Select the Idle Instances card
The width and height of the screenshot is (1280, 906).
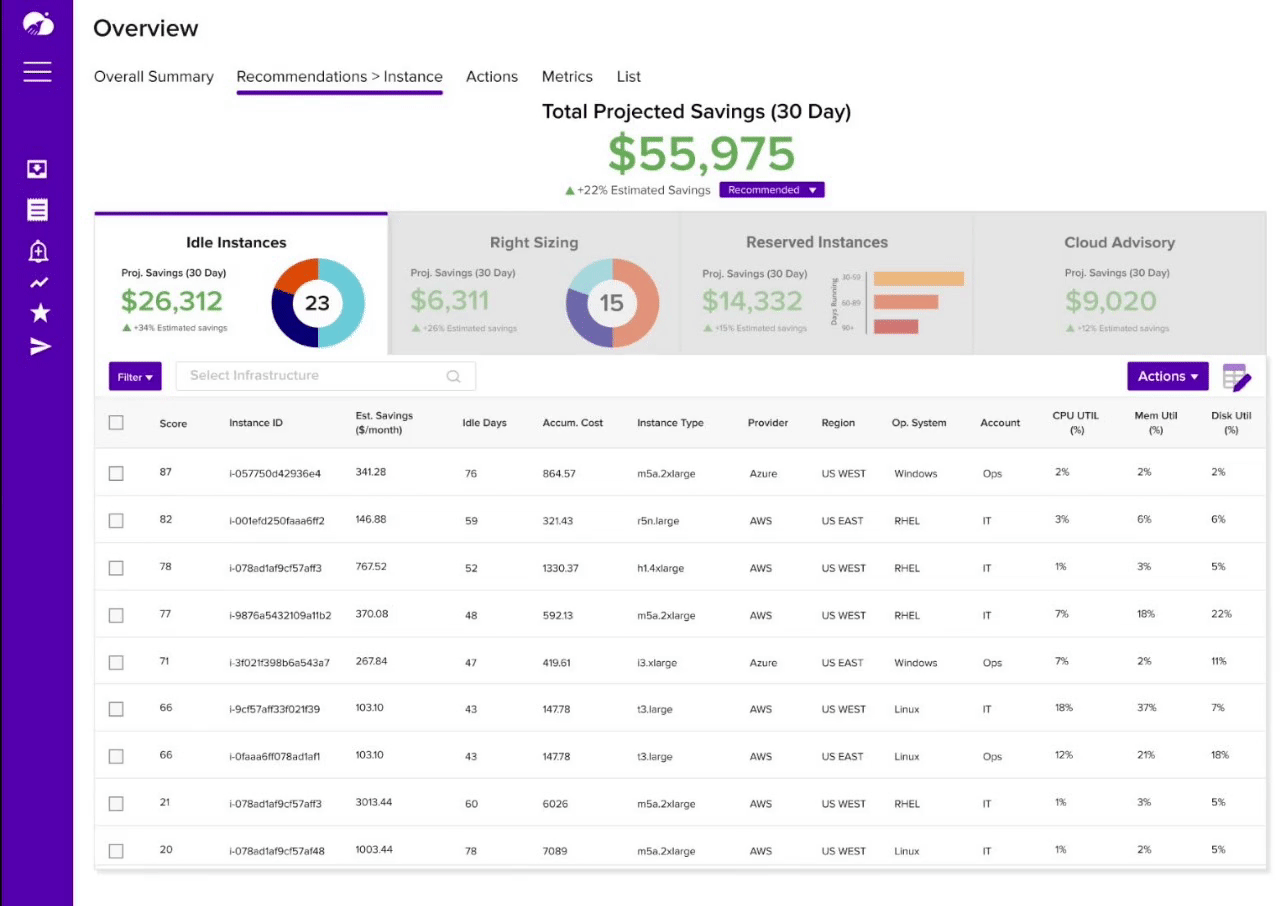click(x=241, y=284)
